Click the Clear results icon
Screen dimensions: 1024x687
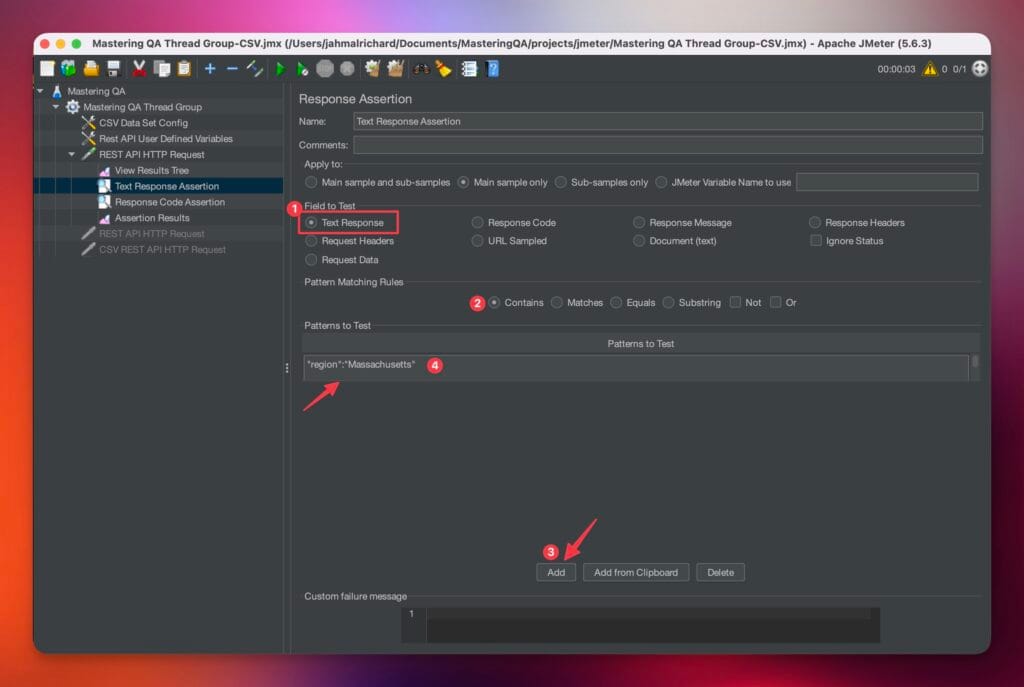pos(372,69)
